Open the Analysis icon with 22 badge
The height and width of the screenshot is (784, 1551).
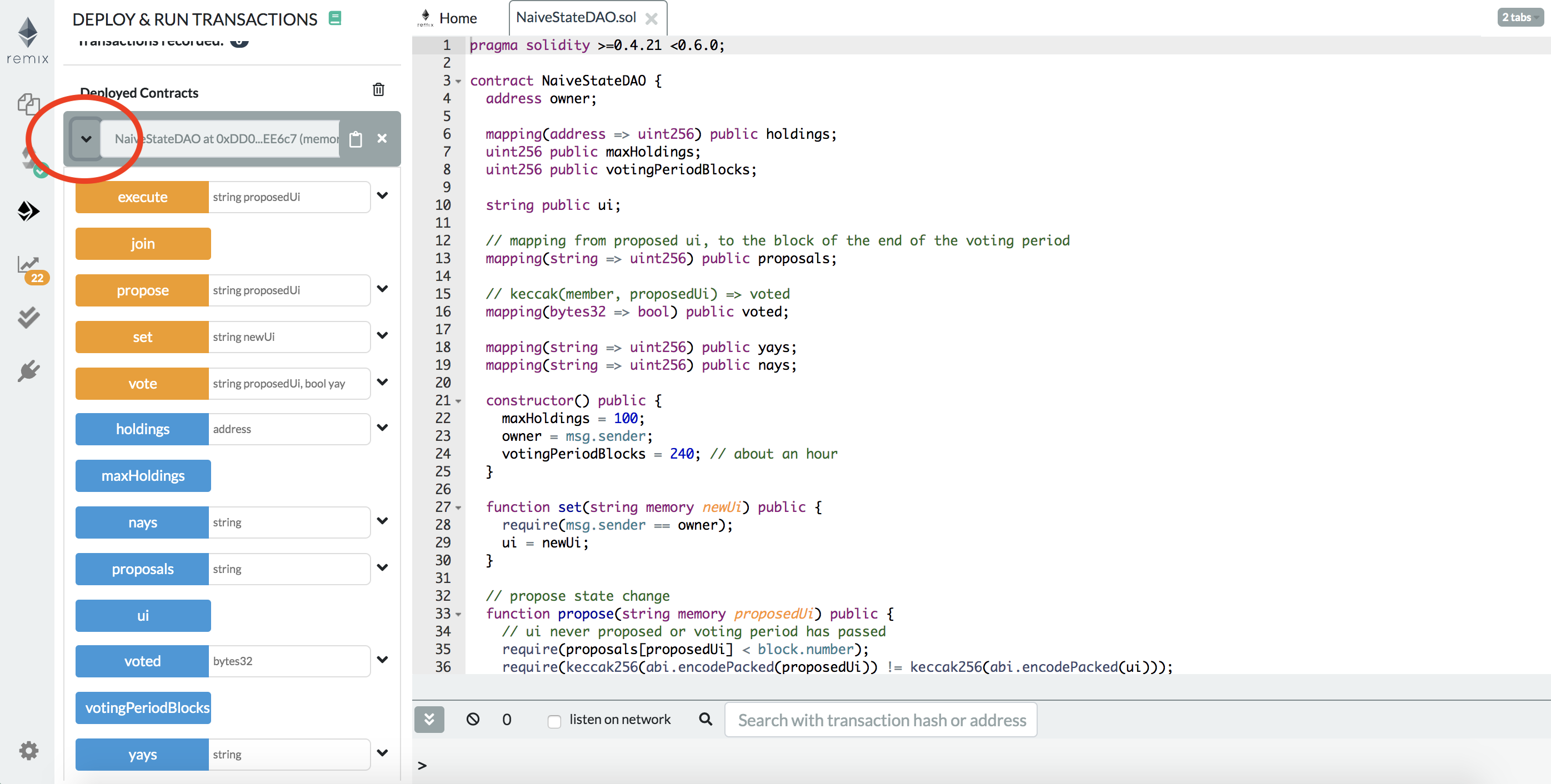29,266
